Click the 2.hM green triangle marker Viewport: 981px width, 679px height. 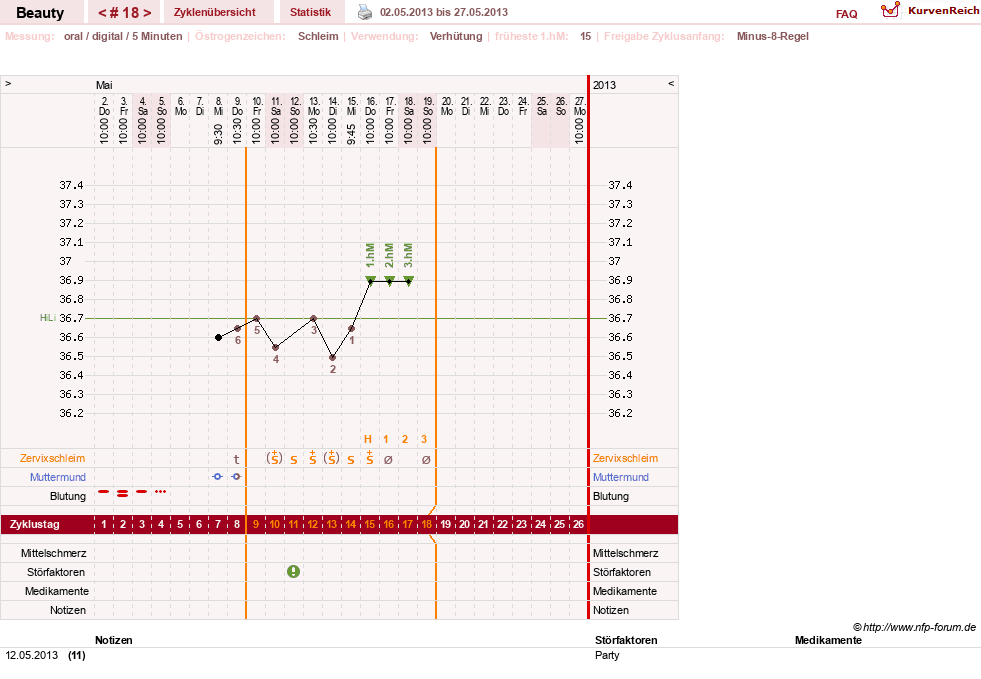click(x=390, y=280)
